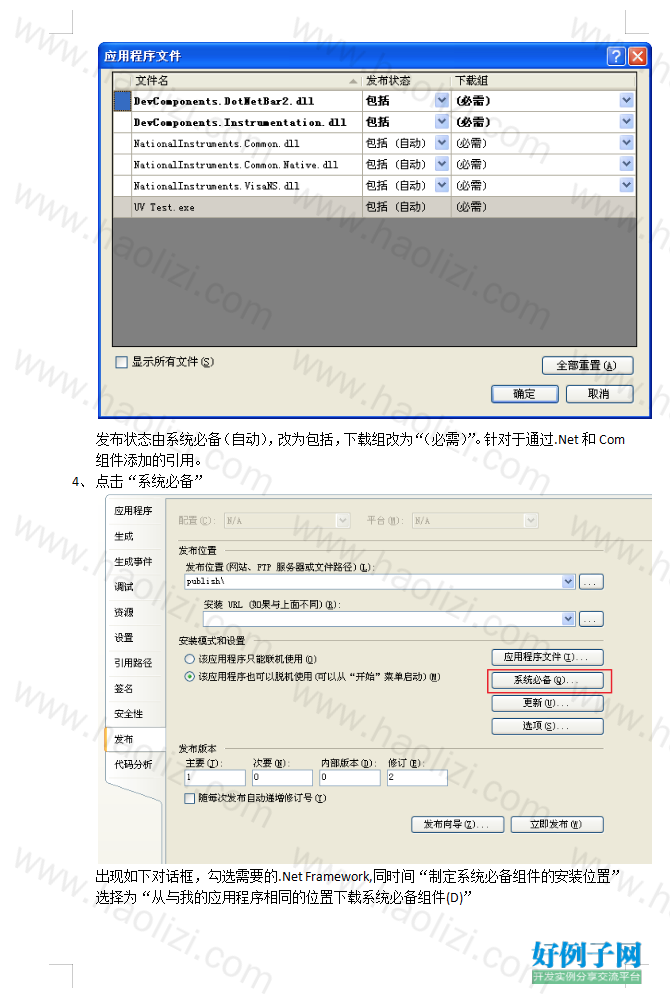Image resolution: width=670 pixels, height=994 pixels.
Task: Open publish status dropdown for NationalInstruments.VisaNS.dll
Action: point(442,185)
